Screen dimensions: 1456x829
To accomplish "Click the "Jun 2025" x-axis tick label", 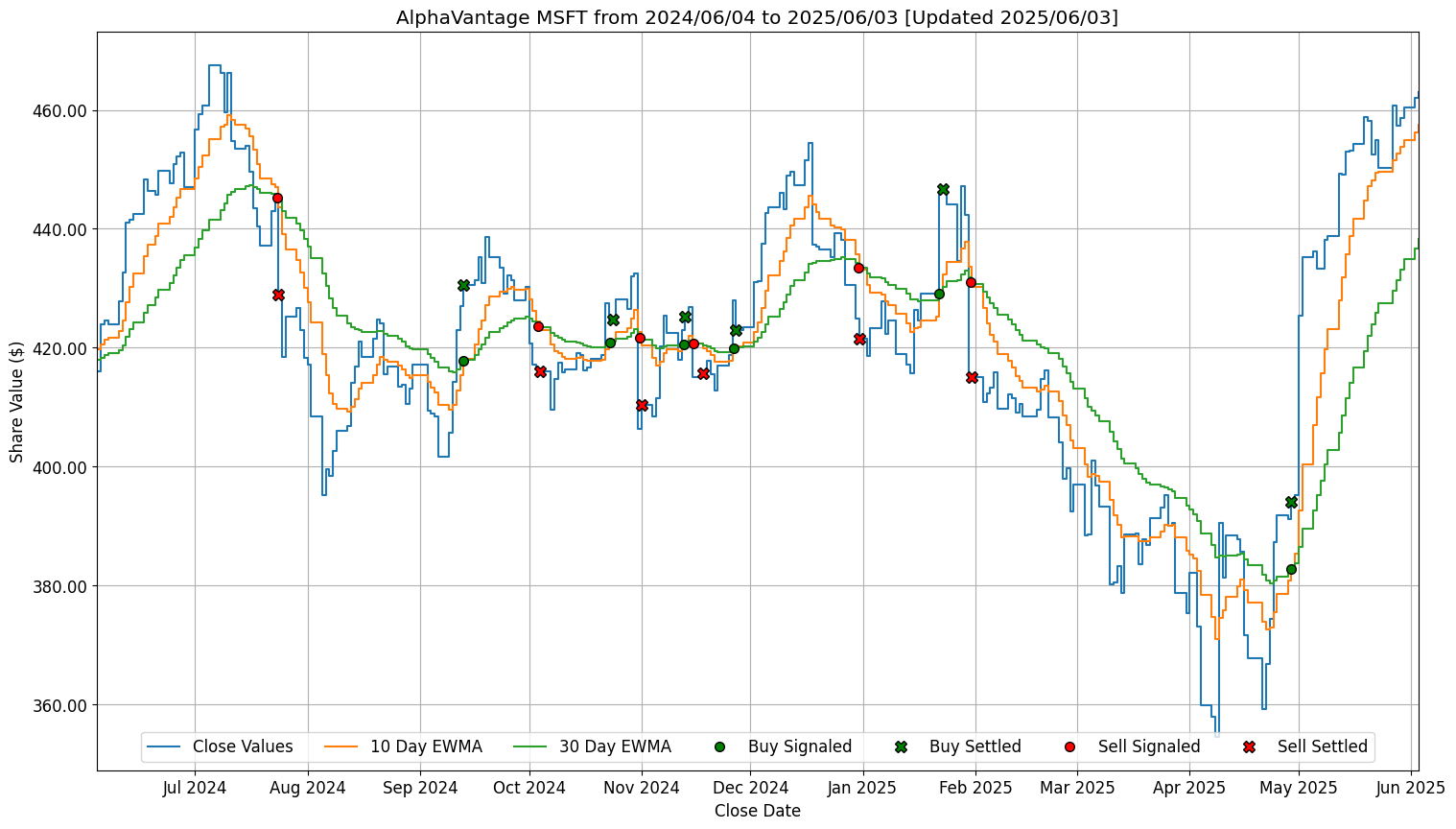I will 1410,788.
